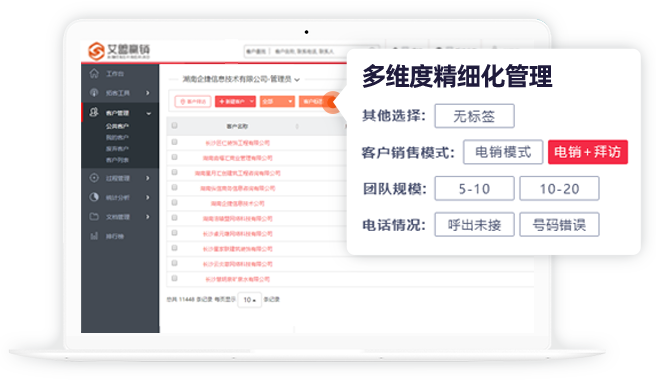656x380 pixels.
Task: Open the 客户查找 selector in search bar
Action: point(256,51)
